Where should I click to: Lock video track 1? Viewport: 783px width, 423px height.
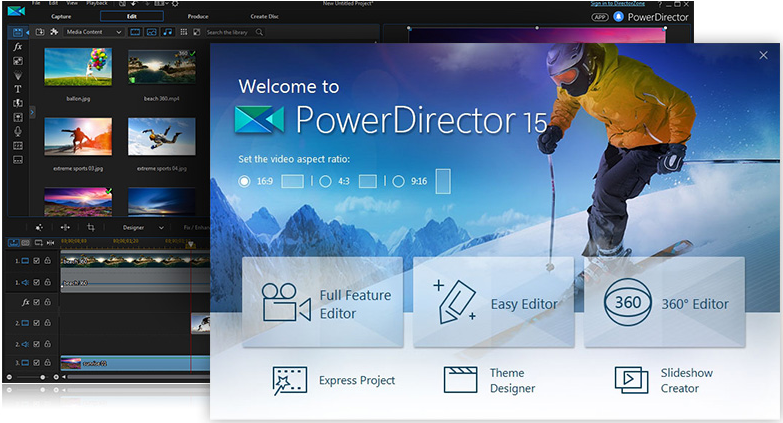47,261
